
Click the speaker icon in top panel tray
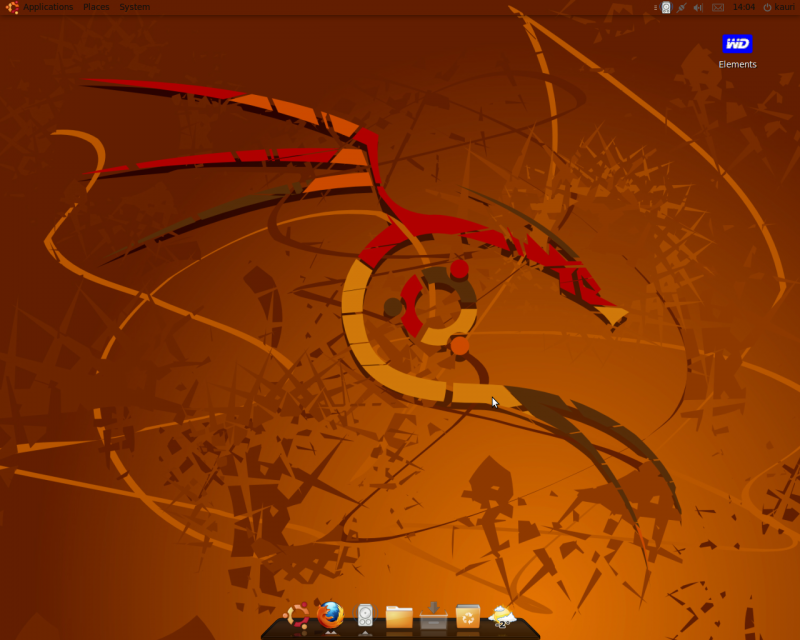[666, 7]
